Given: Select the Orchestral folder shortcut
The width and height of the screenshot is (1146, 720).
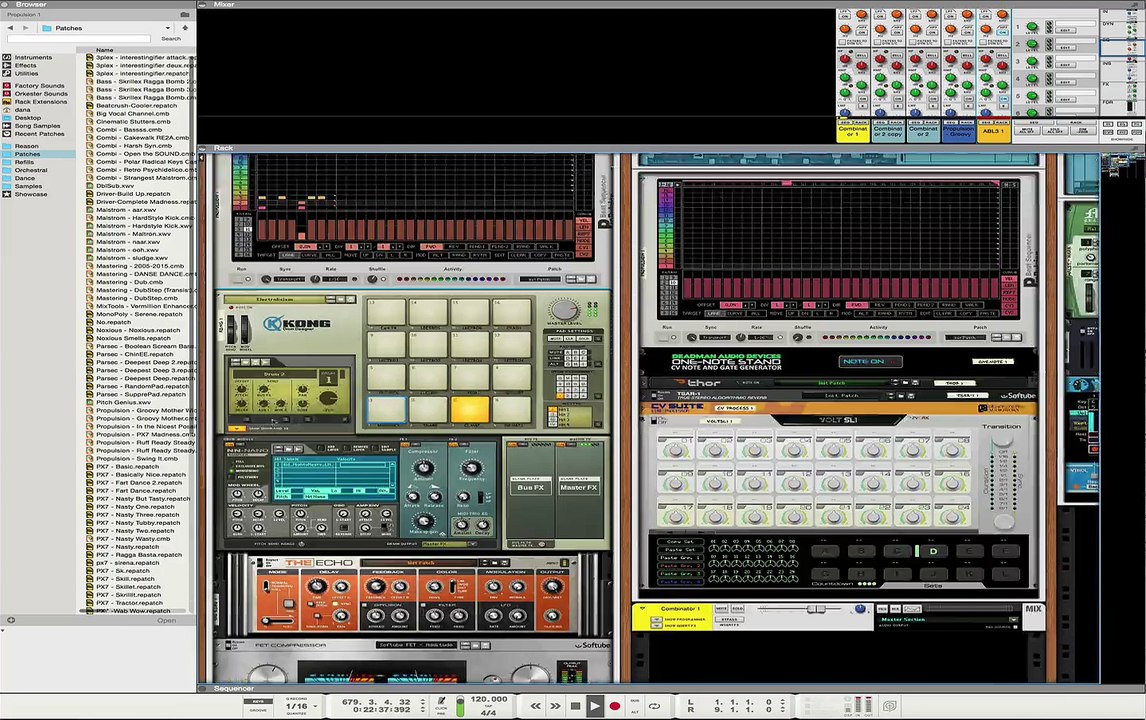Looking at the screenshot, I should (x=31, y=170).
